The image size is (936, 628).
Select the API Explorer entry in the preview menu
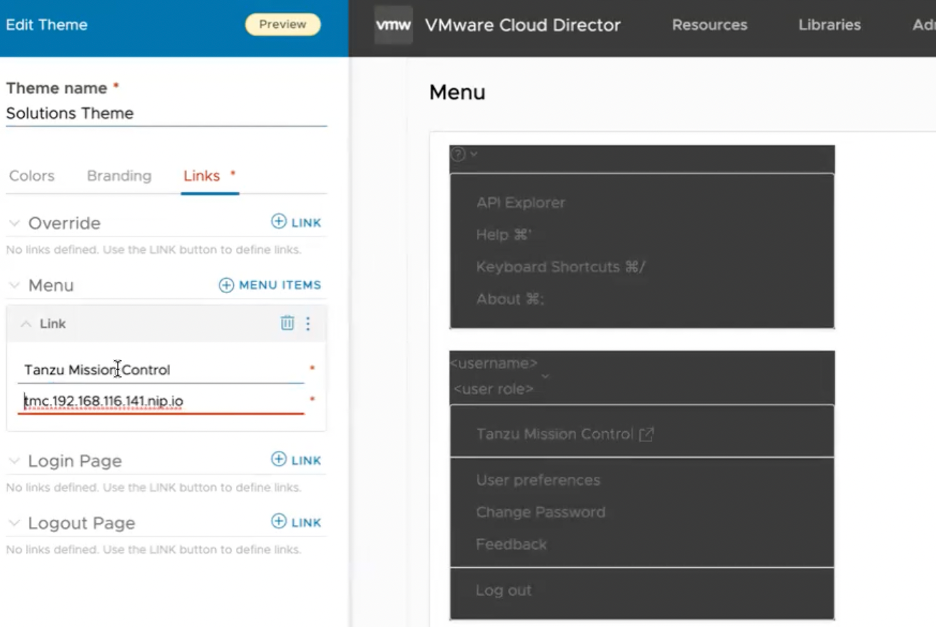pyautogui.click(x=520, y=202)
